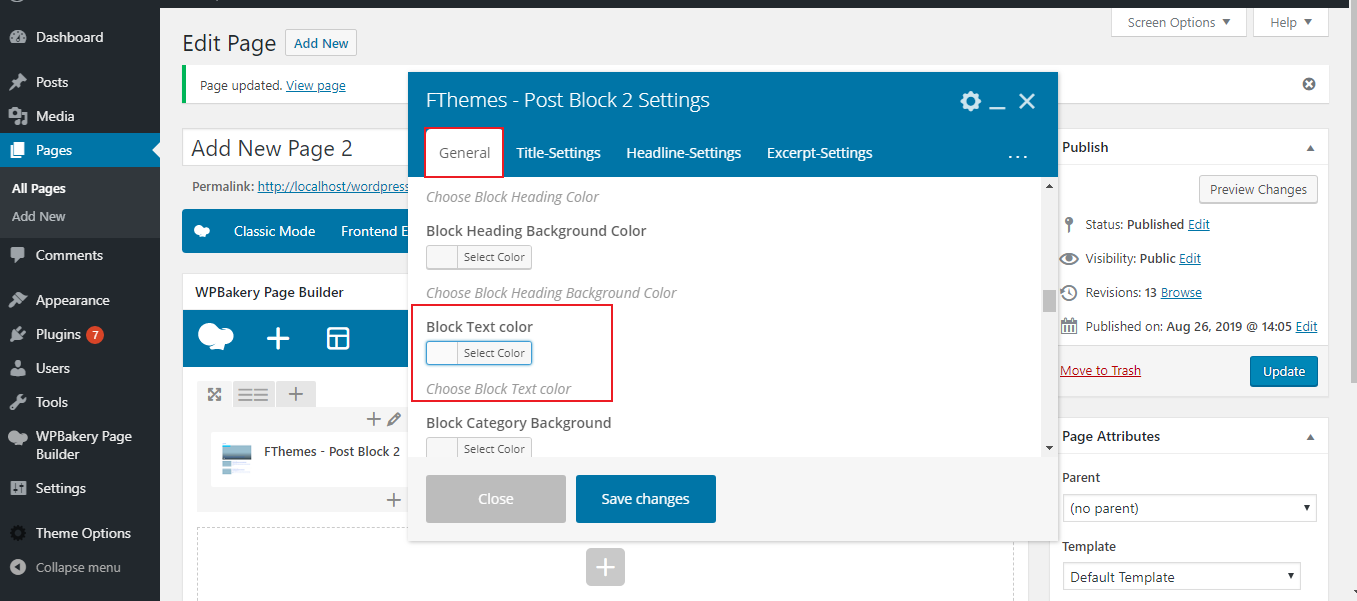
Task: Click the gray add element plus in empty area
Action: coord(604,567)
